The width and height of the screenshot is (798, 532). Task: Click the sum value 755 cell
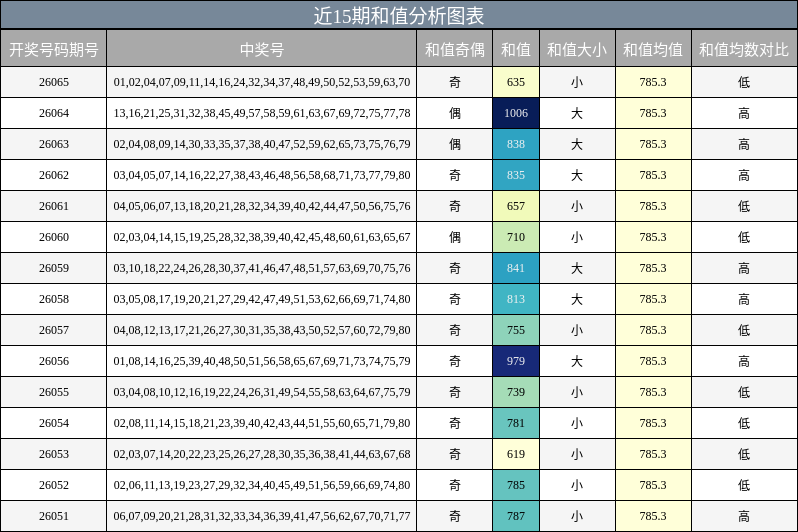click(x=516, y=330)
